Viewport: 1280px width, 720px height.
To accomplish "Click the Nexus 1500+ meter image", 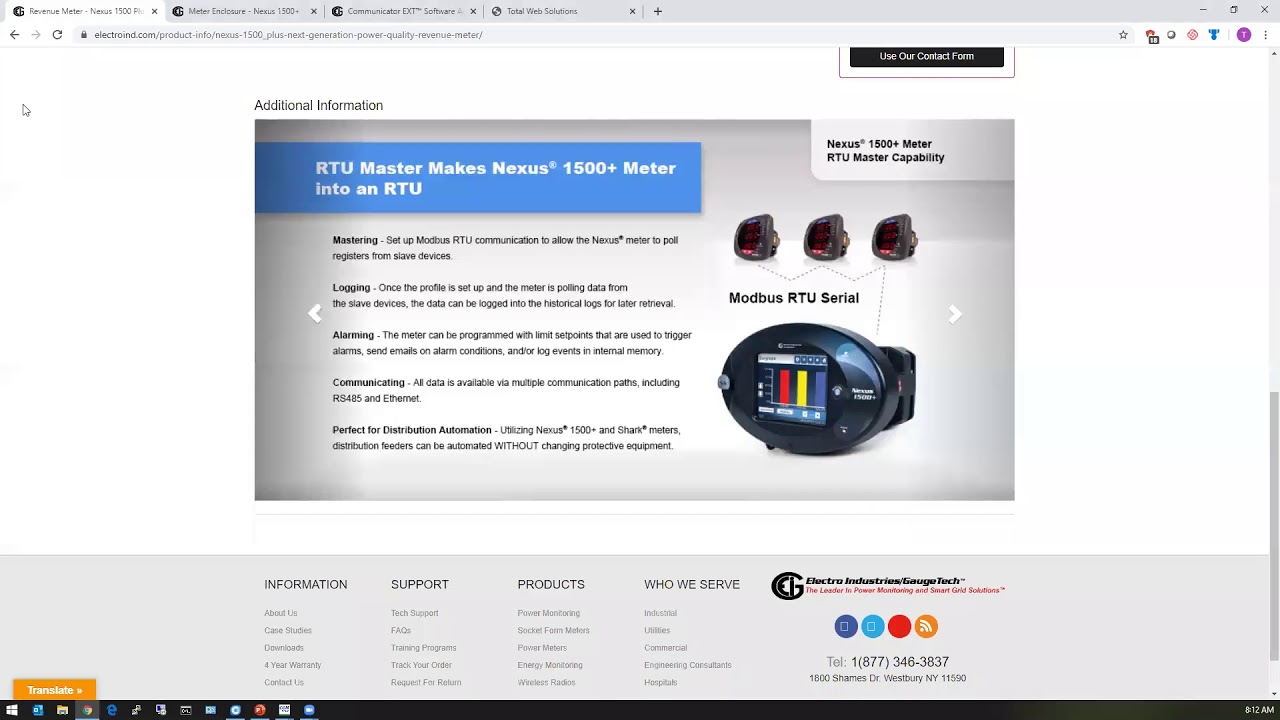I will [x=818, y=388].
